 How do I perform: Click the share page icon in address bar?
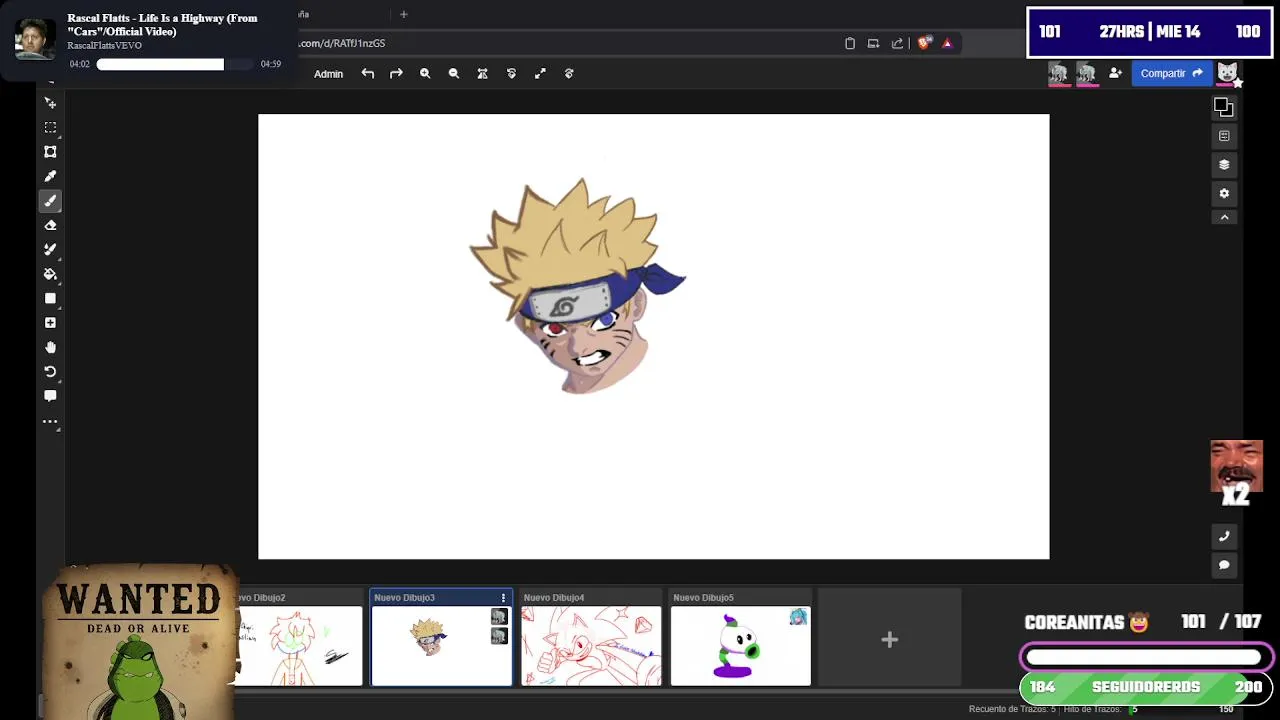pyautogui.click(x=897, y=43)
